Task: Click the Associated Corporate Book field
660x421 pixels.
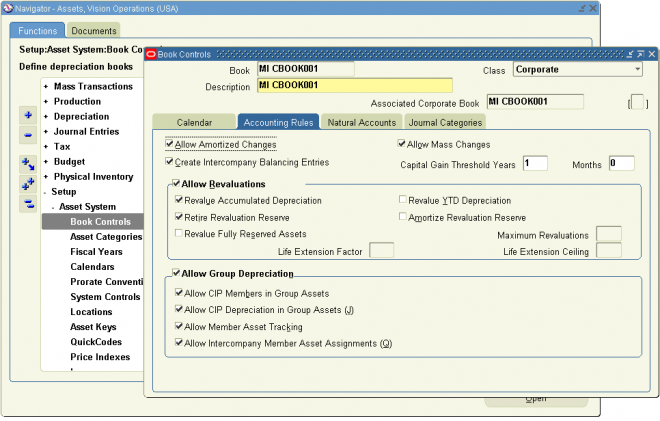Action: (x=535, y=101)
